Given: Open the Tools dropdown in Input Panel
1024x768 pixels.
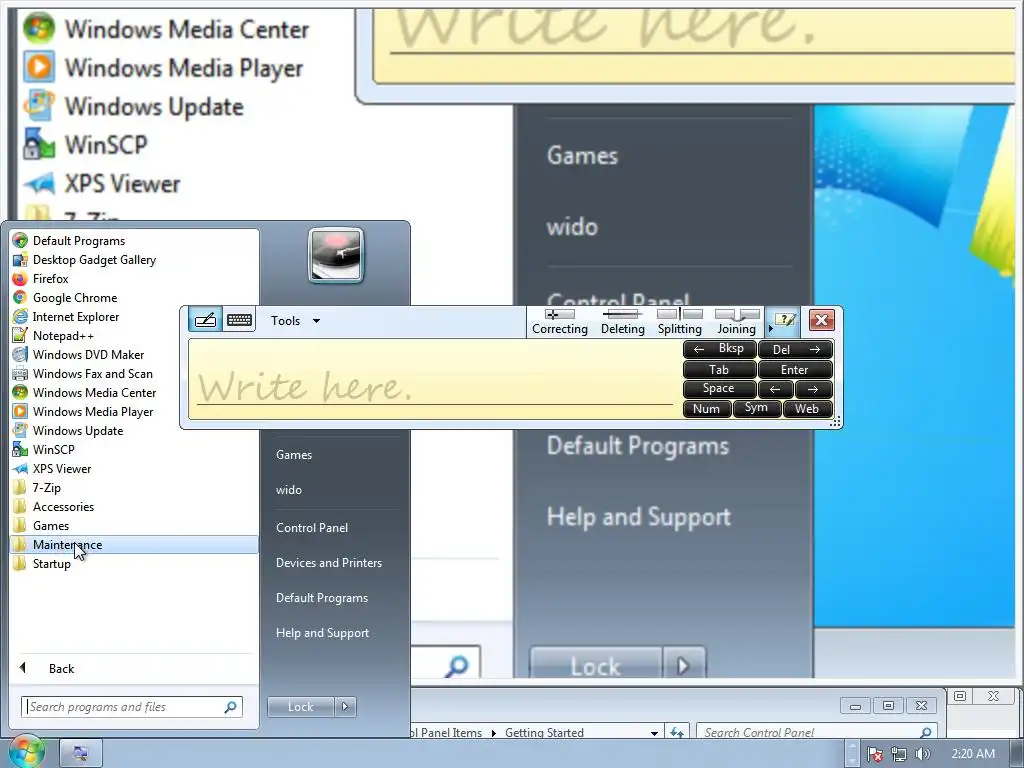Looking at the screenshot, I should [x=295, y=321].
